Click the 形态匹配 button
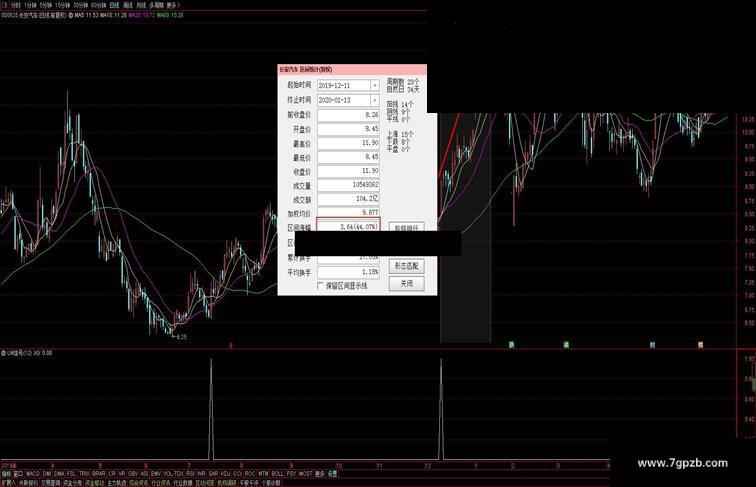 [x=406, y=266]
